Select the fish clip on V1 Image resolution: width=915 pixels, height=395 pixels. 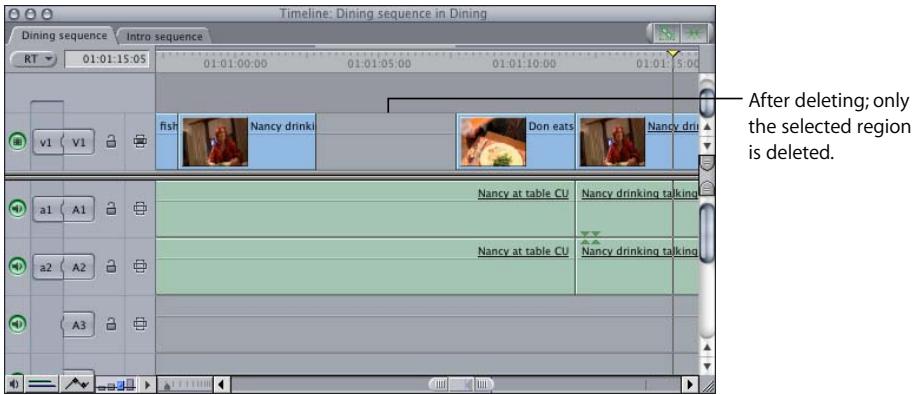click(x=166, y=142)
